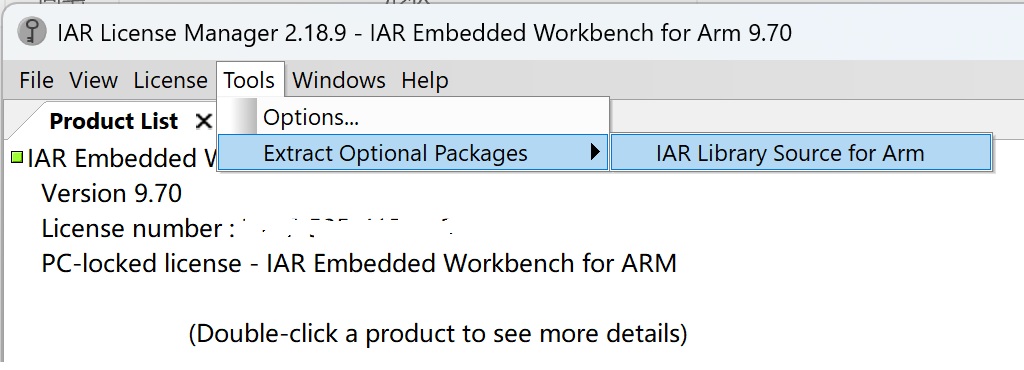Open the View menu
This screenshot has width=1024, height=370.
click(93, 80)
